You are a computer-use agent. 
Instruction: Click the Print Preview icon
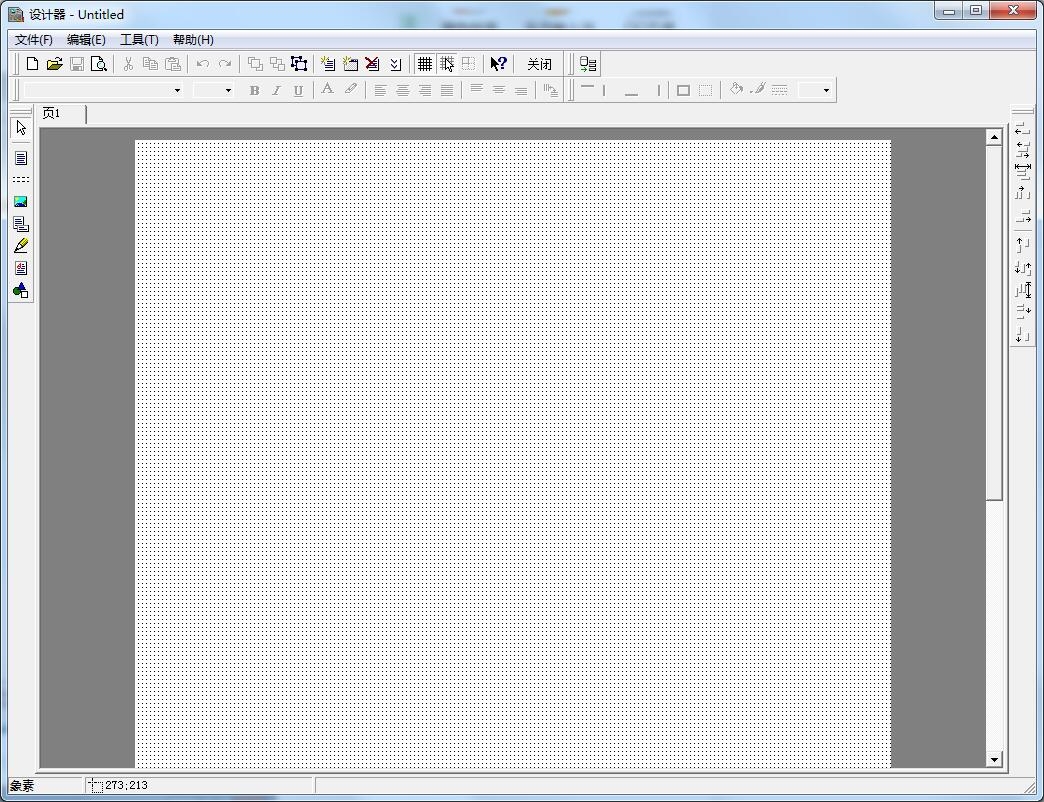[99, 64]
